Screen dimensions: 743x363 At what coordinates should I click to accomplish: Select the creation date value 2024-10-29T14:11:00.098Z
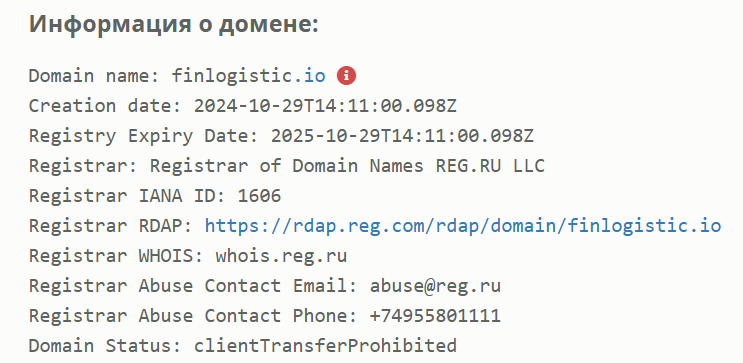click(x=326, y=106)
